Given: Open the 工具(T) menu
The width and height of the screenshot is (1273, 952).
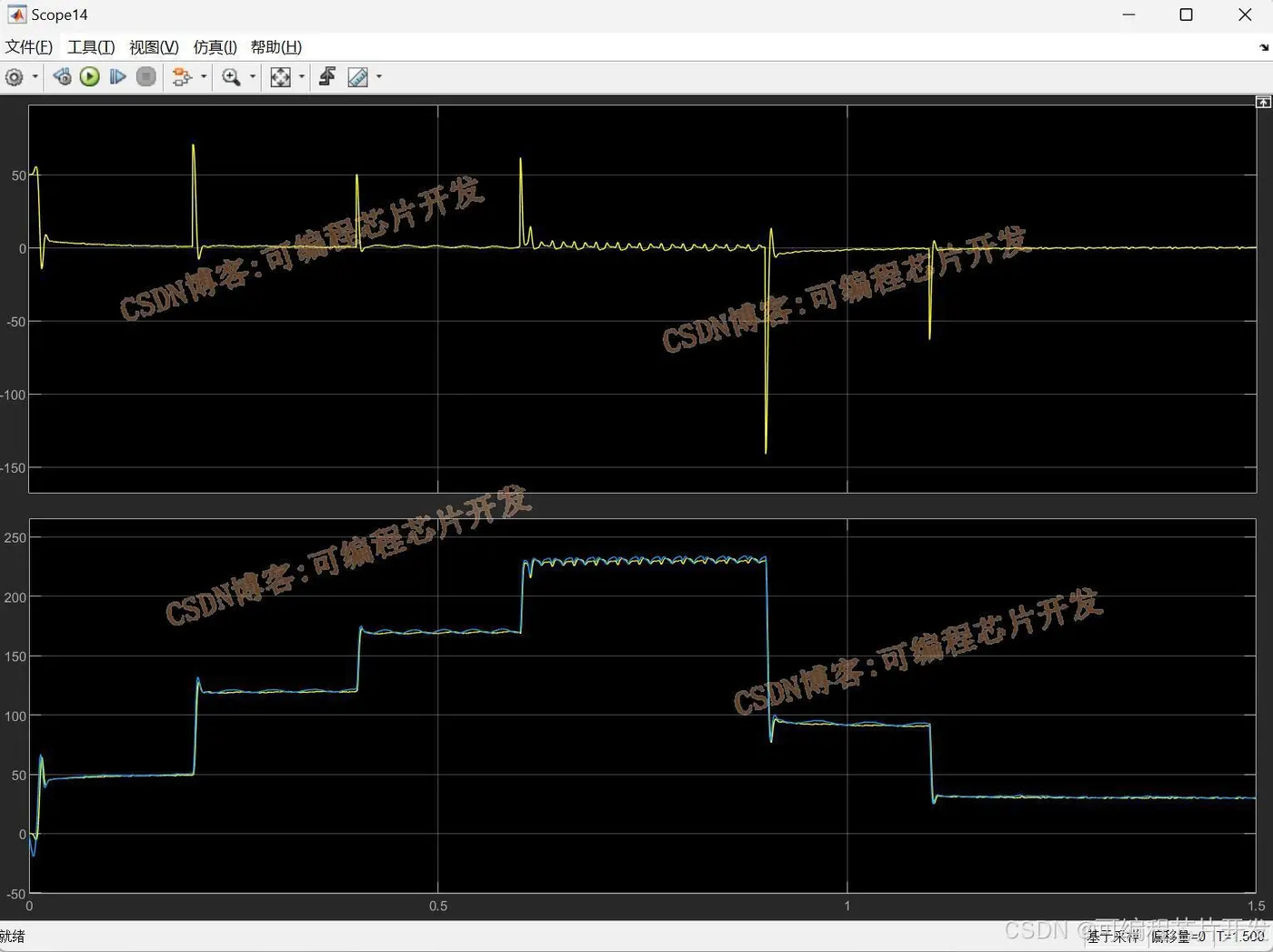Looking at the screenshot, I should point(91,47).
